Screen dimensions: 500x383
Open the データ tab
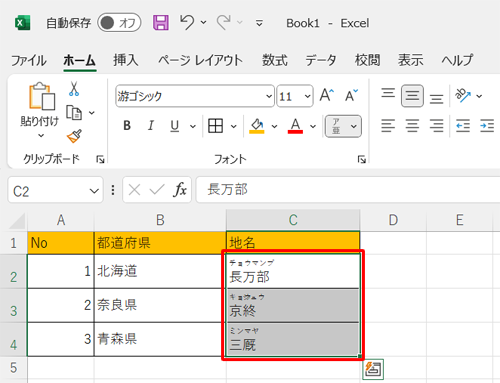[321, 60]
